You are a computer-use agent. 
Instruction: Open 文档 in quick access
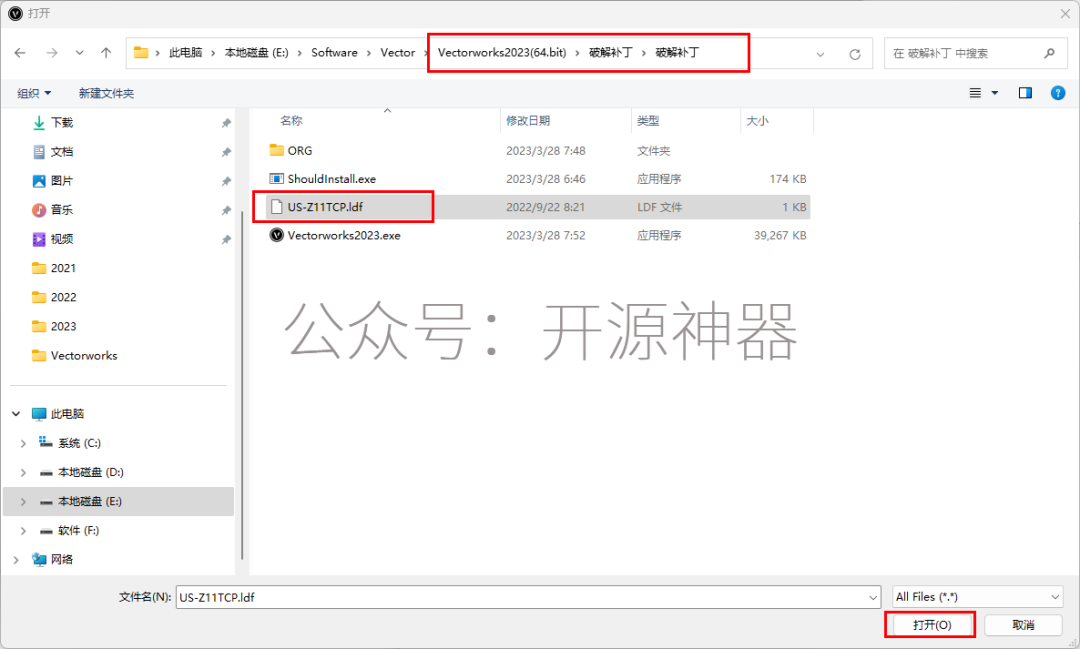pos(62,152)
